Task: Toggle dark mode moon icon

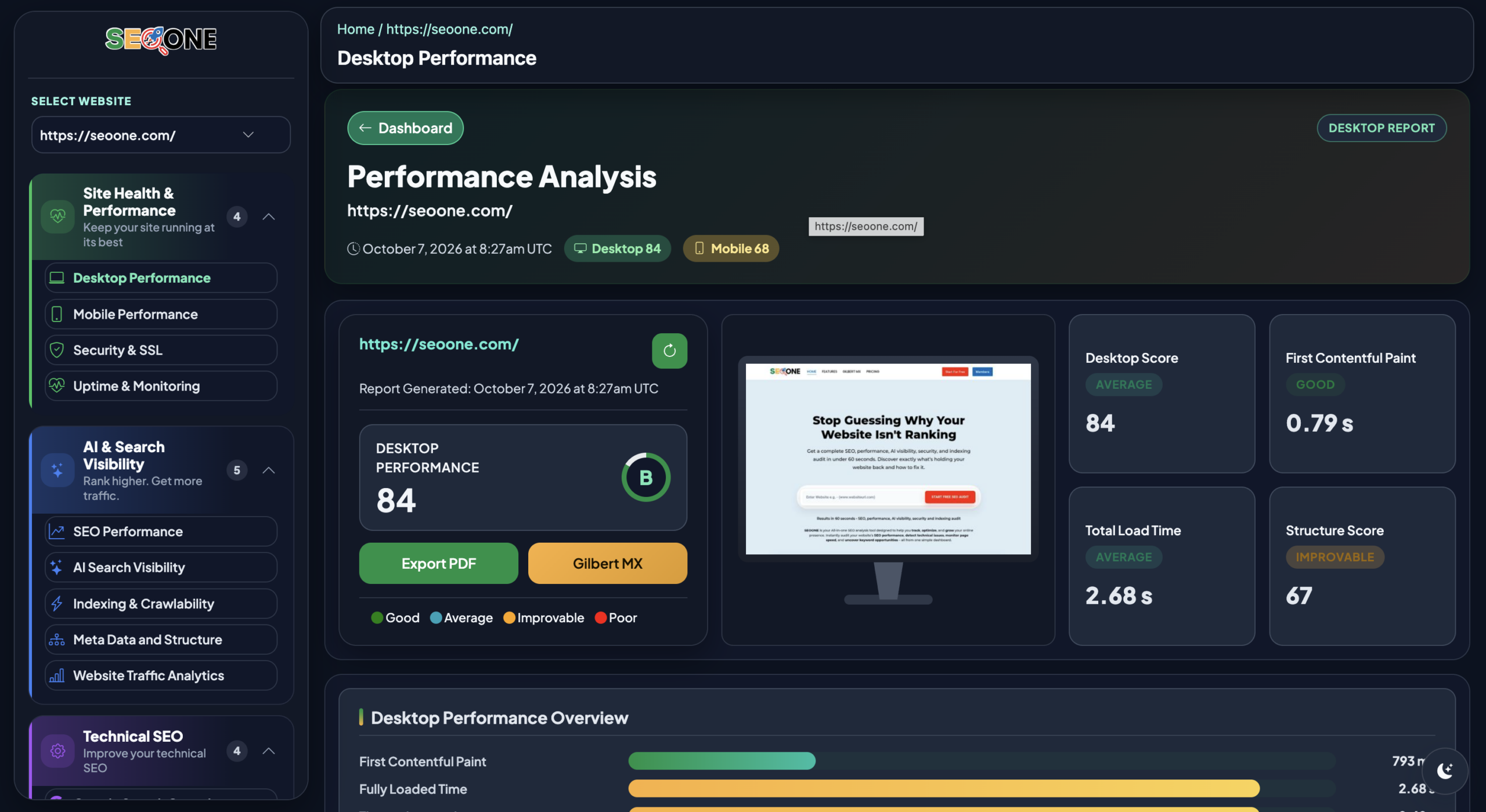Action: pyautogui.click(x=1445, y=771)
